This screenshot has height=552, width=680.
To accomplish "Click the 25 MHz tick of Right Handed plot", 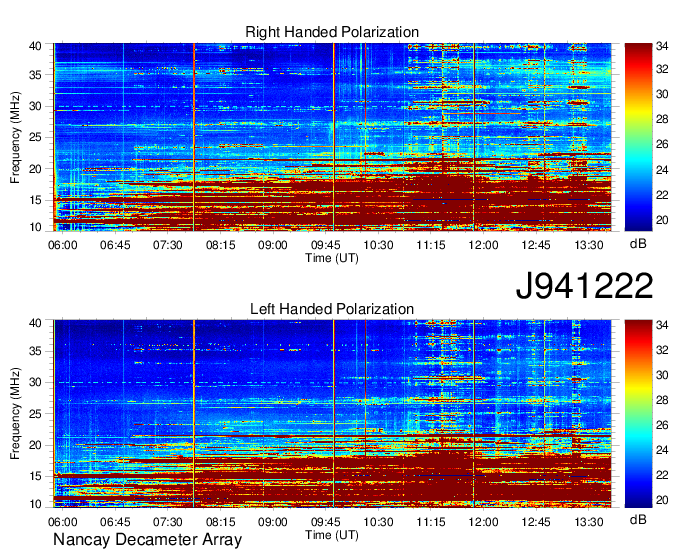I will pyautogui.click(x=36, y=137).
